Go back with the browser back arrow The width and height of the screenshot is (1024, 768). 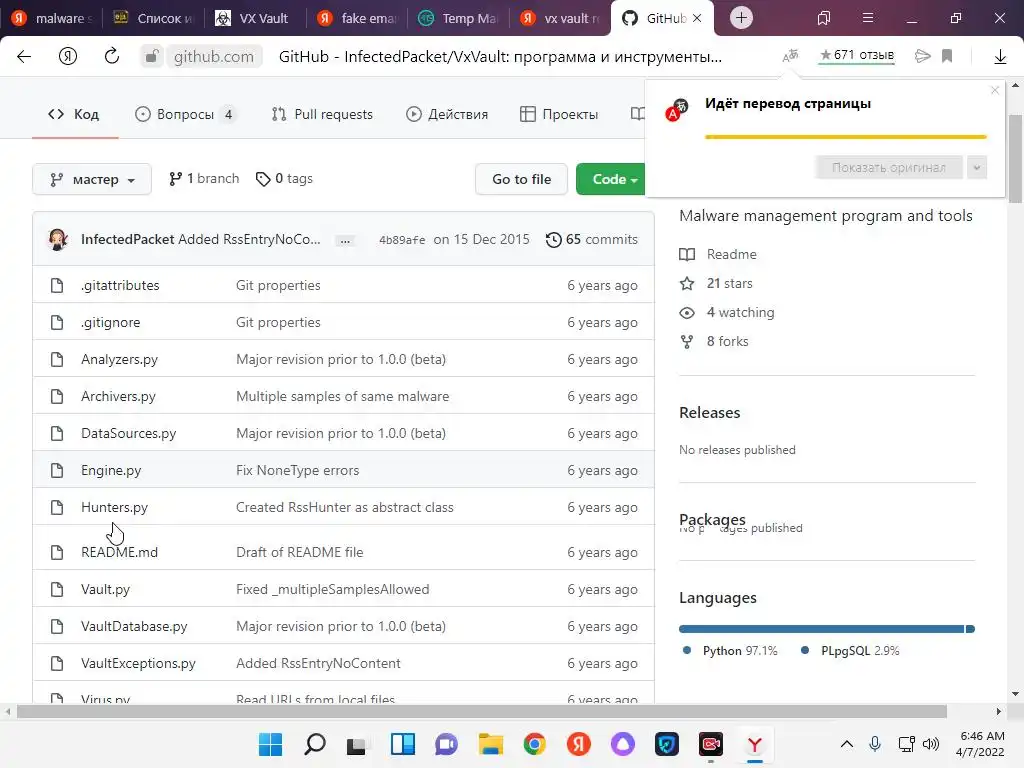tap(24, 57)
